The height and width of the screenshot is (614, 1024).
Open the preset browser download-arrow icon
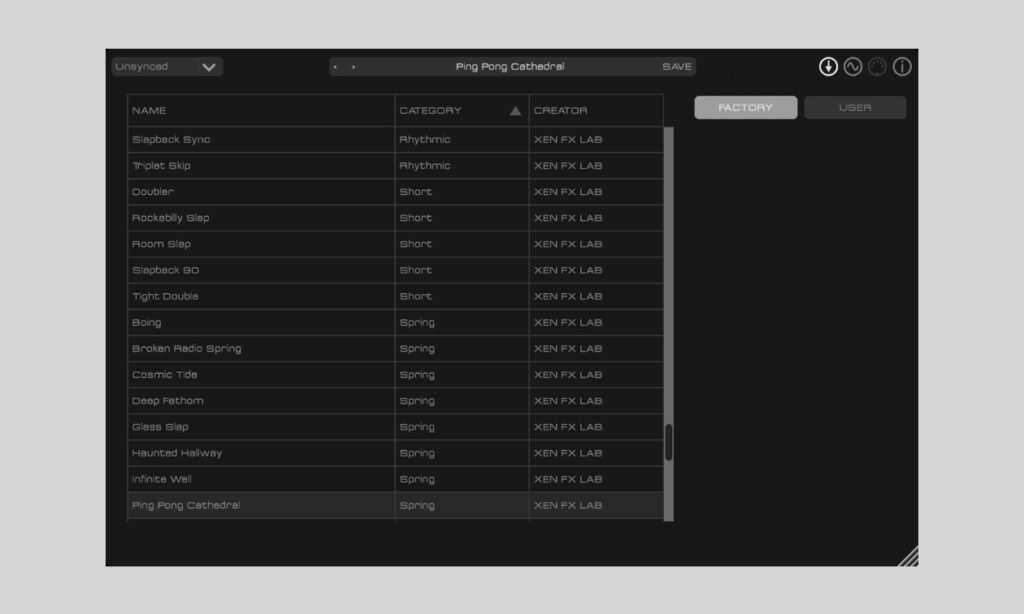(828, 67)
